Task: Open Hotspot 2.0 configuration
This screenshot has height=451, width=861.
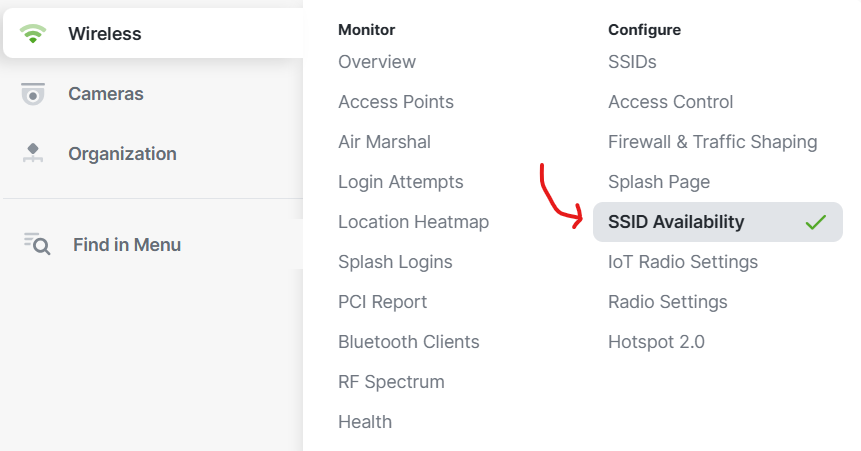Action: tap(656, 342)
